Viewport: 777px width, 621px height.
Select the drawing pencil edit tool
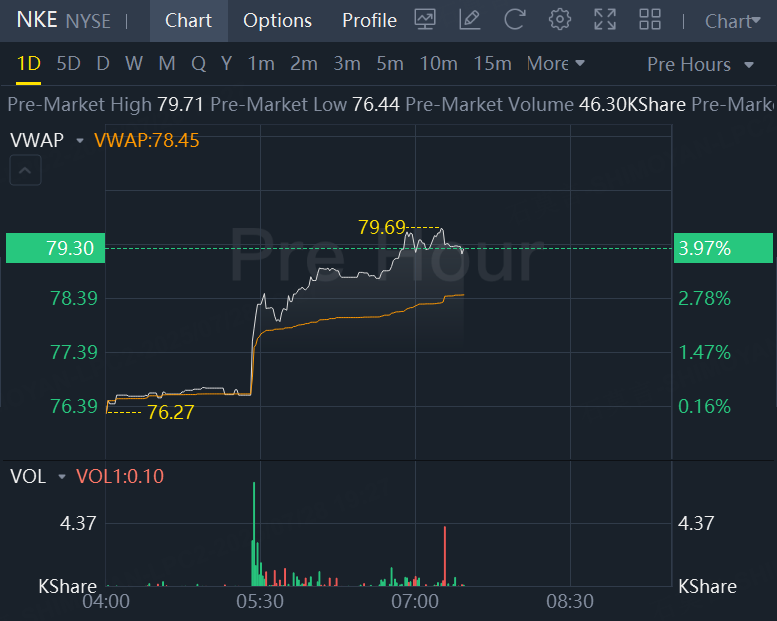(469, 20)
